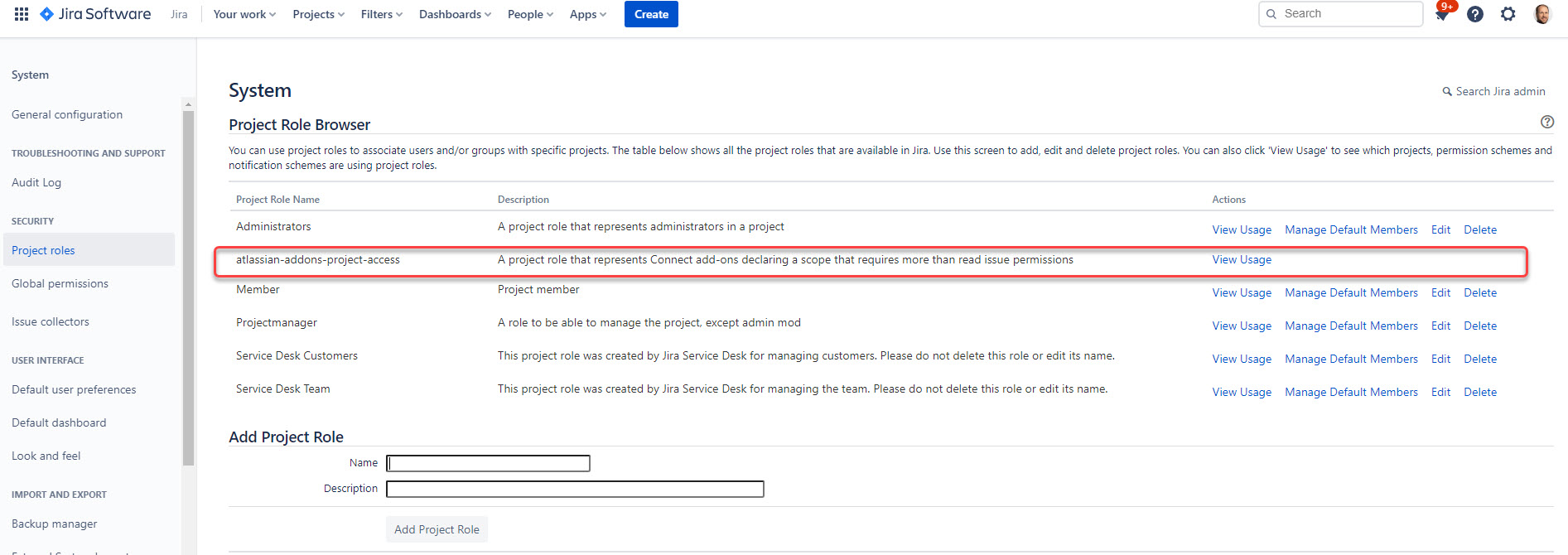Manage Default Members for Service Desk Team
Image resolution: width=1568 pixels, height=555 pixels.
click(1351, 392)
